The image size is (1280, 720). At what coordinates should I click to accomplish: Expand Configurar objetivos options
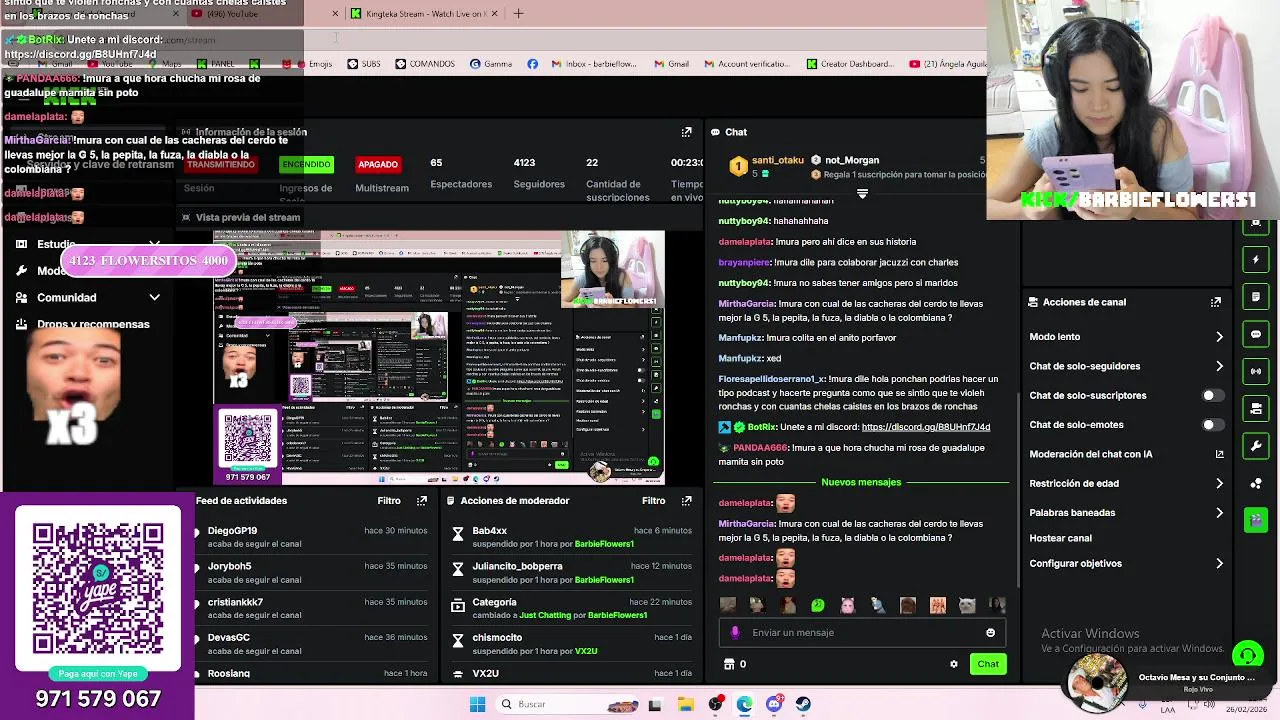click(x=1219, y=564)
